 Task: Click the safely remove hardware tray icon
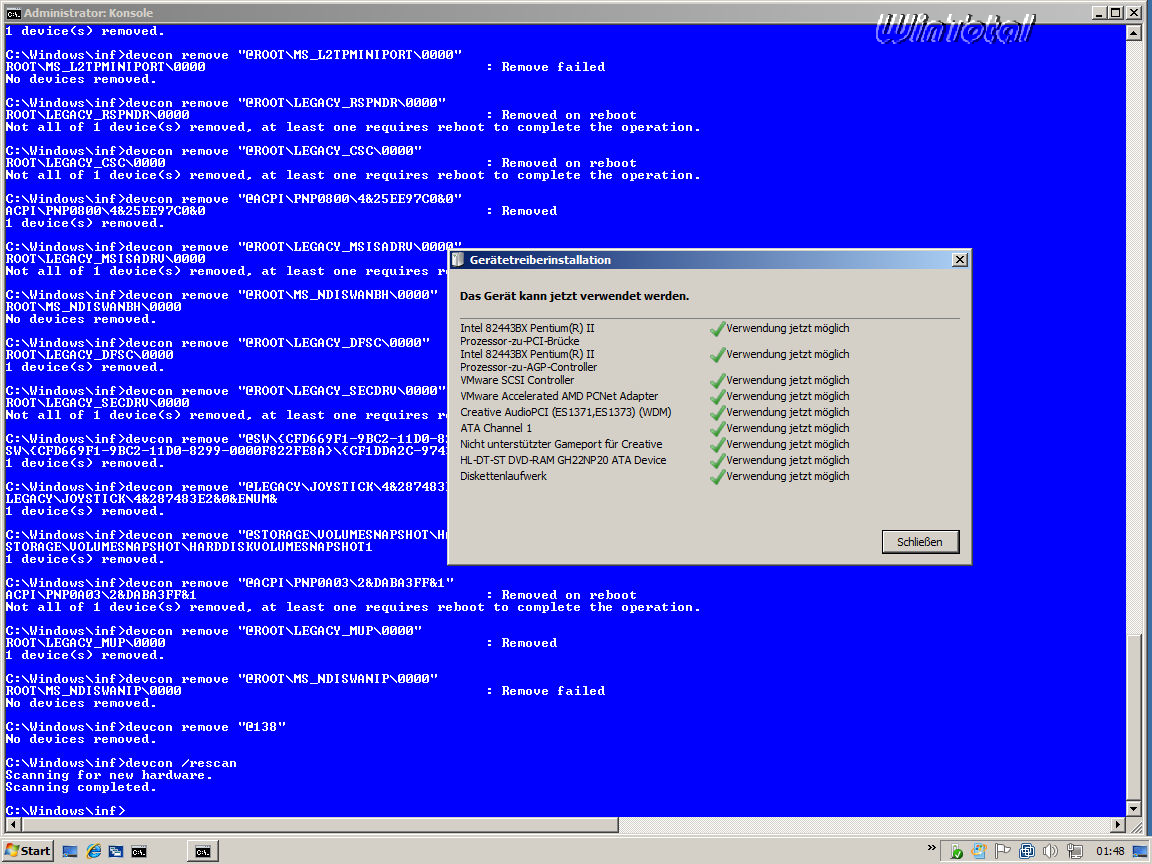tap(956, 852)
